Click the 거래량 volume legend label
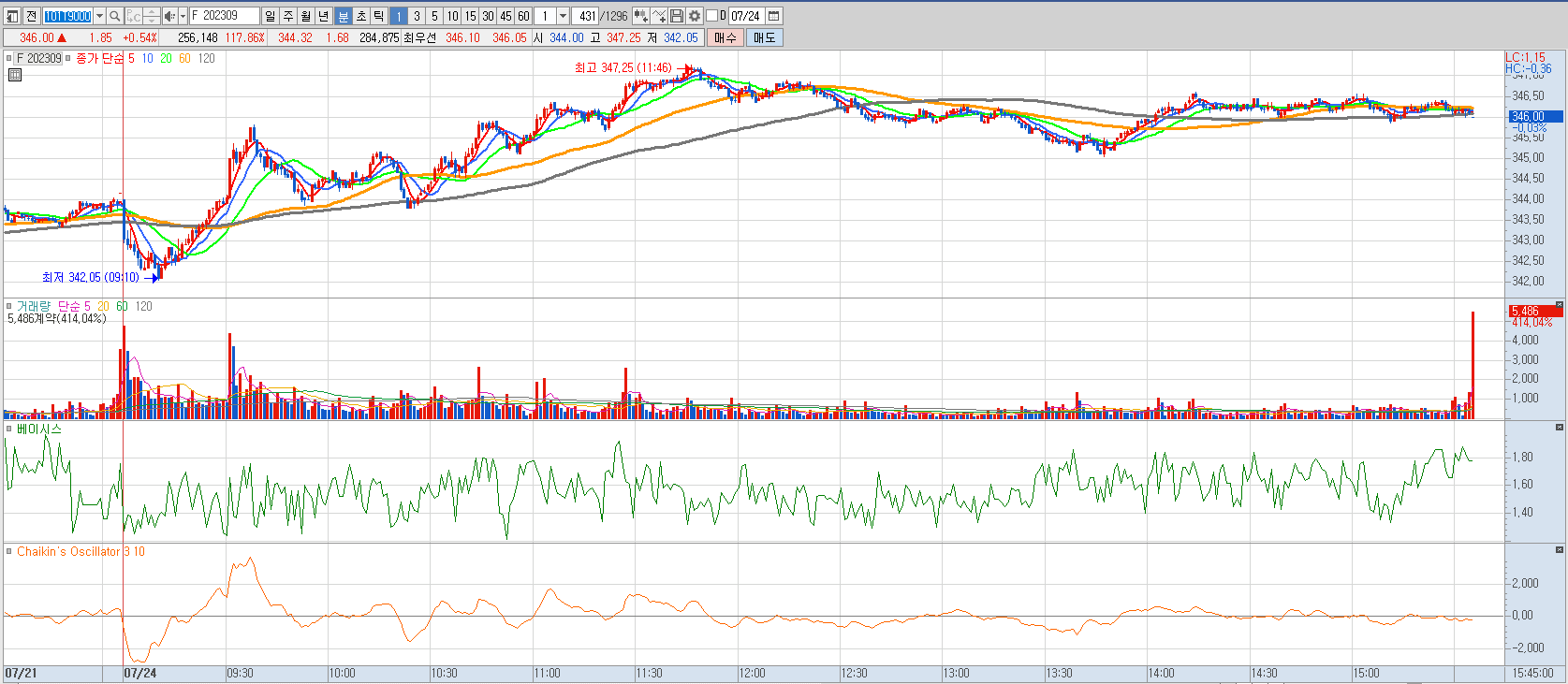 (33, 306)
